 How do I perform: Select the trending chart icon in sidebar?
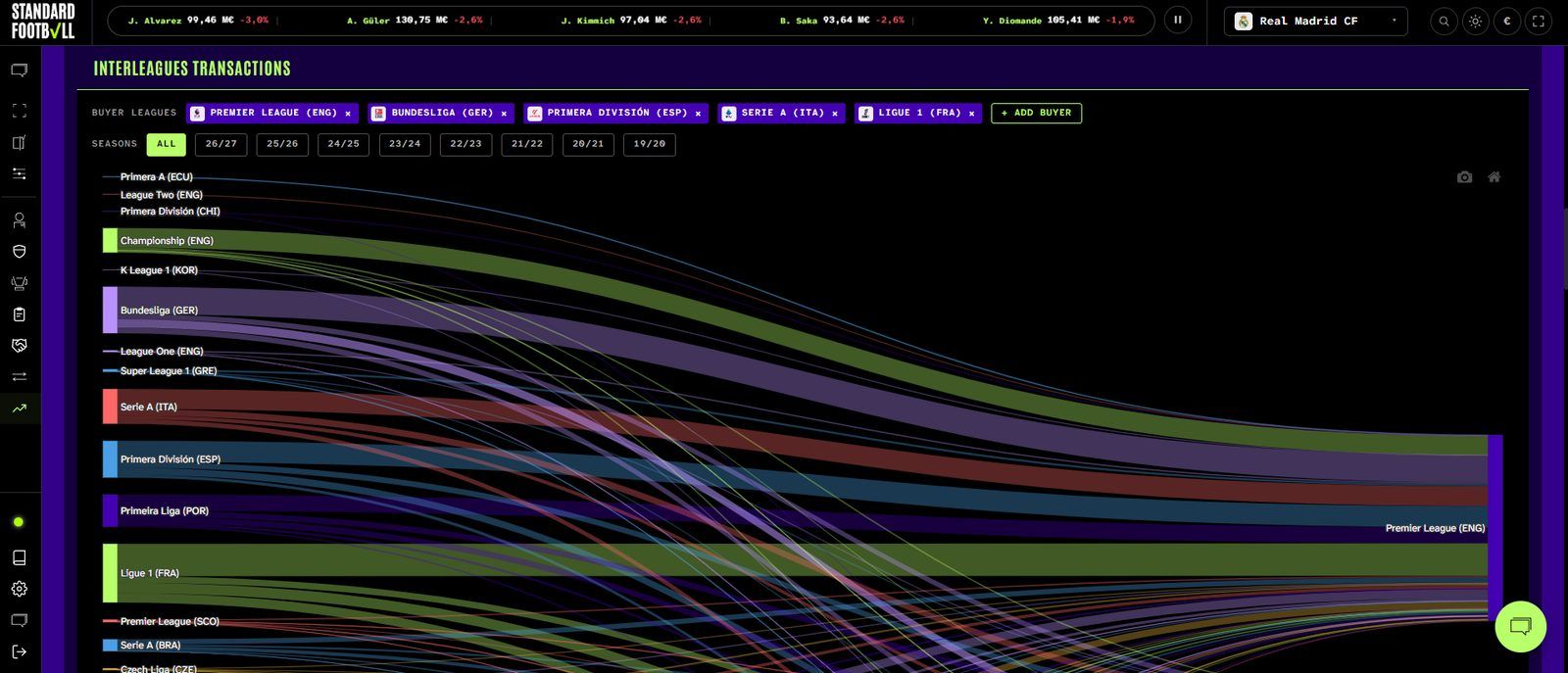[20, 409]
